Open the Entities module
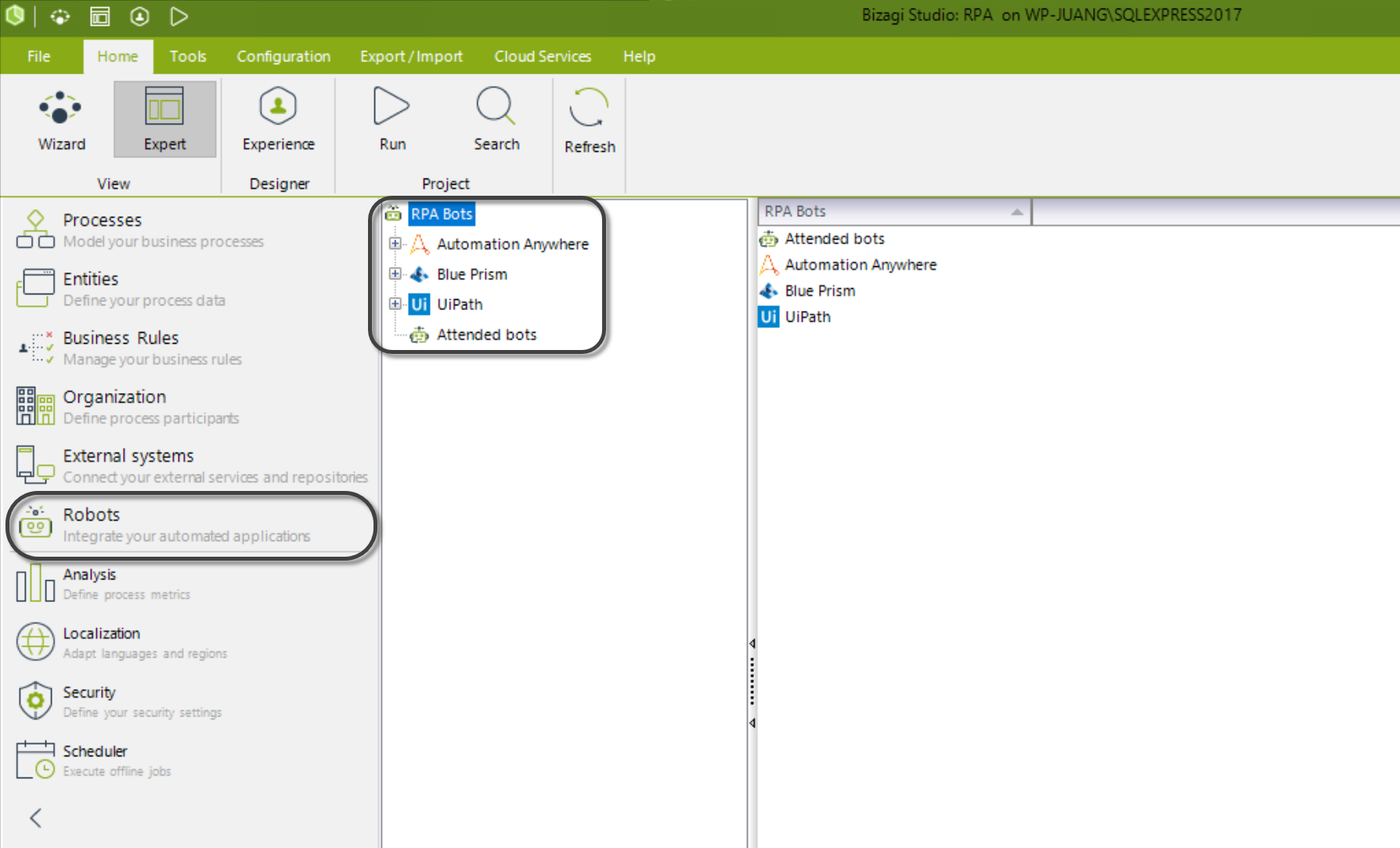 click(192, 289)
